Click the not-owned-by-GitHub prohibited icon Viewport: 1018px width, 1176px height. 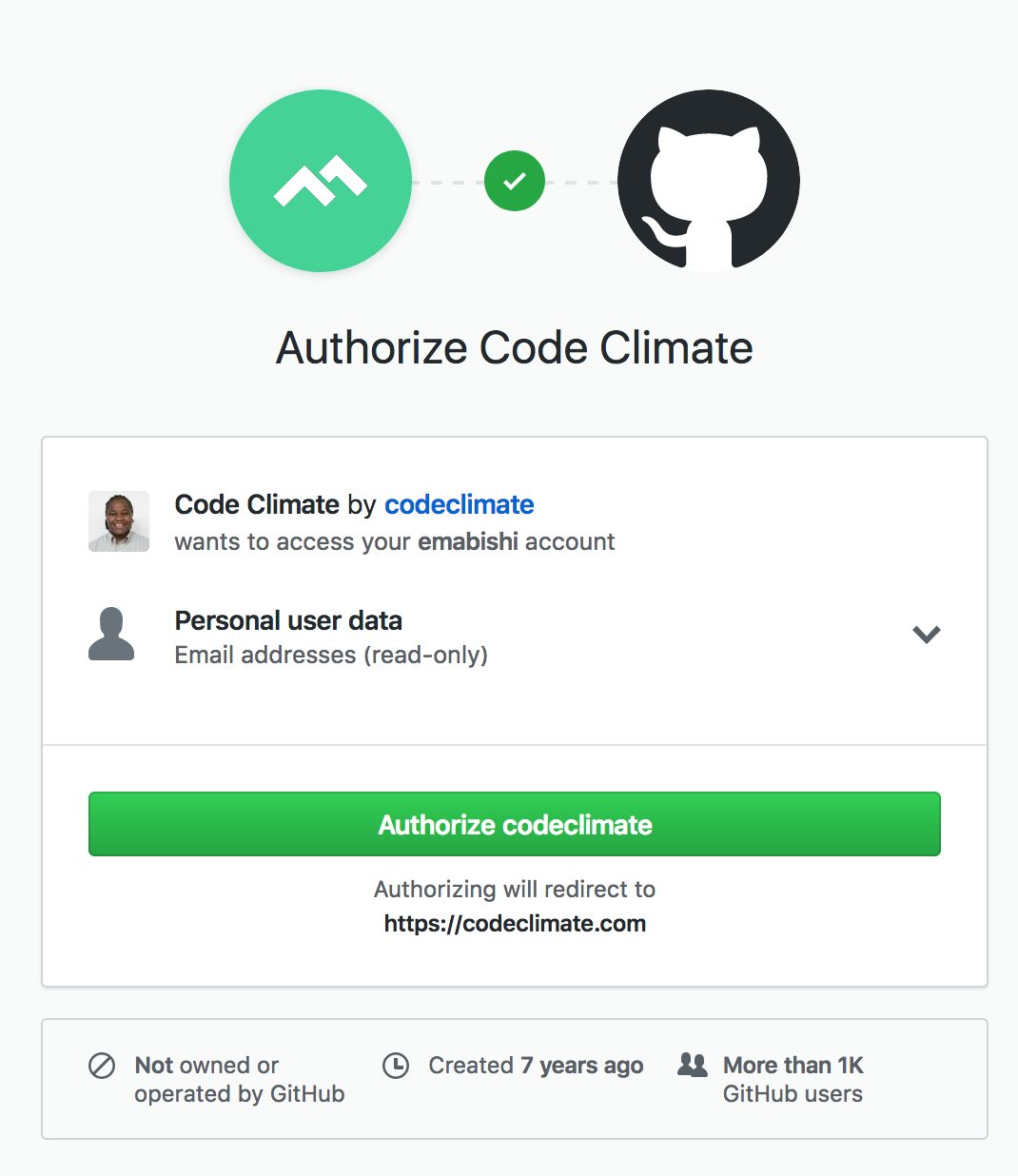(x=102, y=1066)
